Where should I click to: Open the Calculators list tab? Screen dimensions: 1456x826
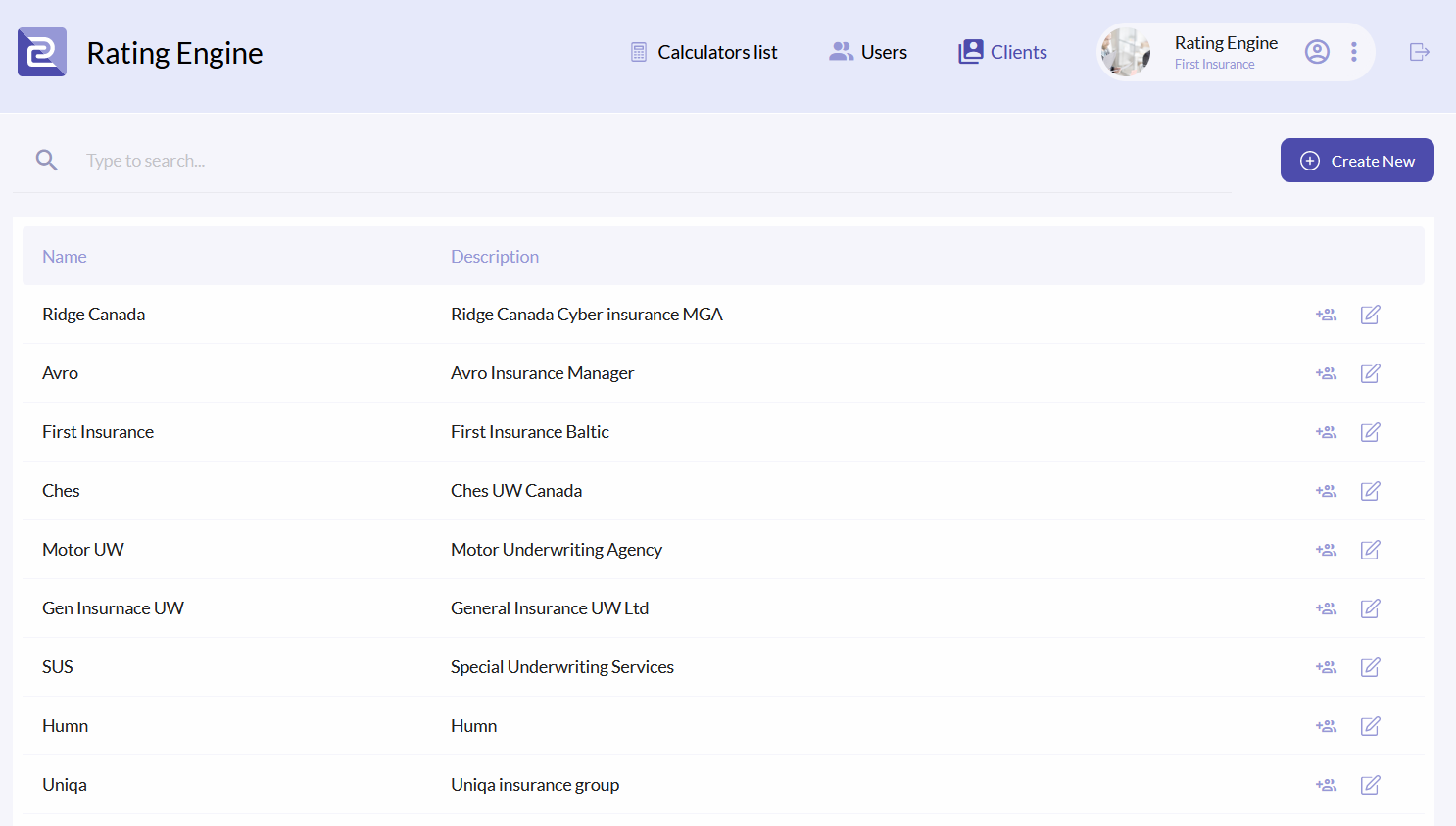tap(704, 52)
